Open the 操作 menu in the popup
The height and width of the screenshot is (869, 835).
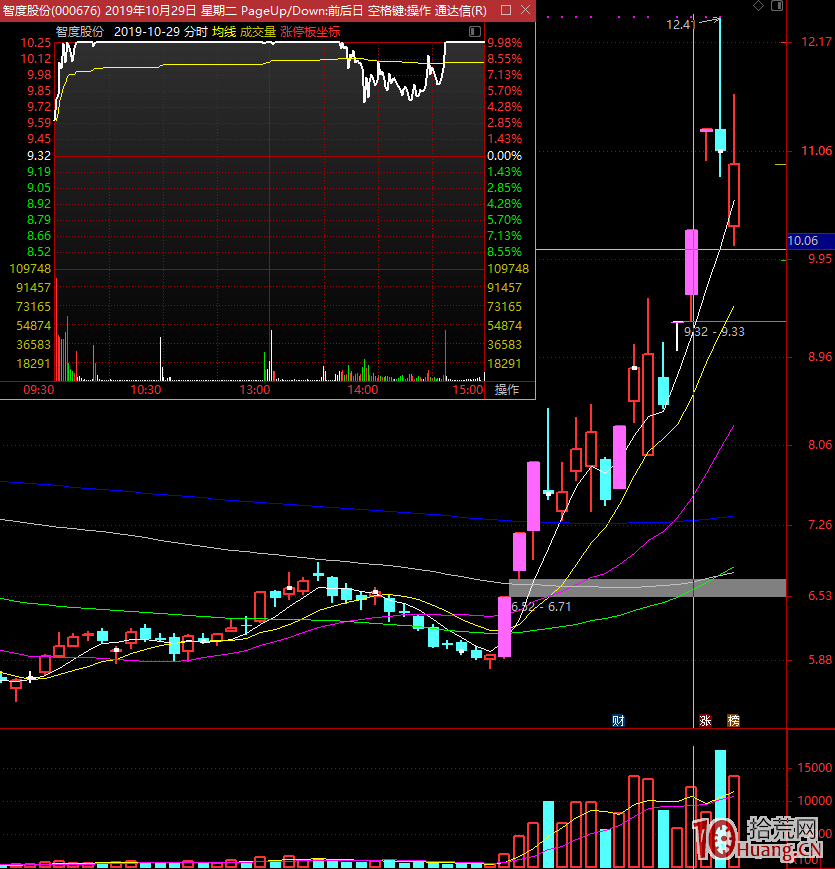pos(507,390)
